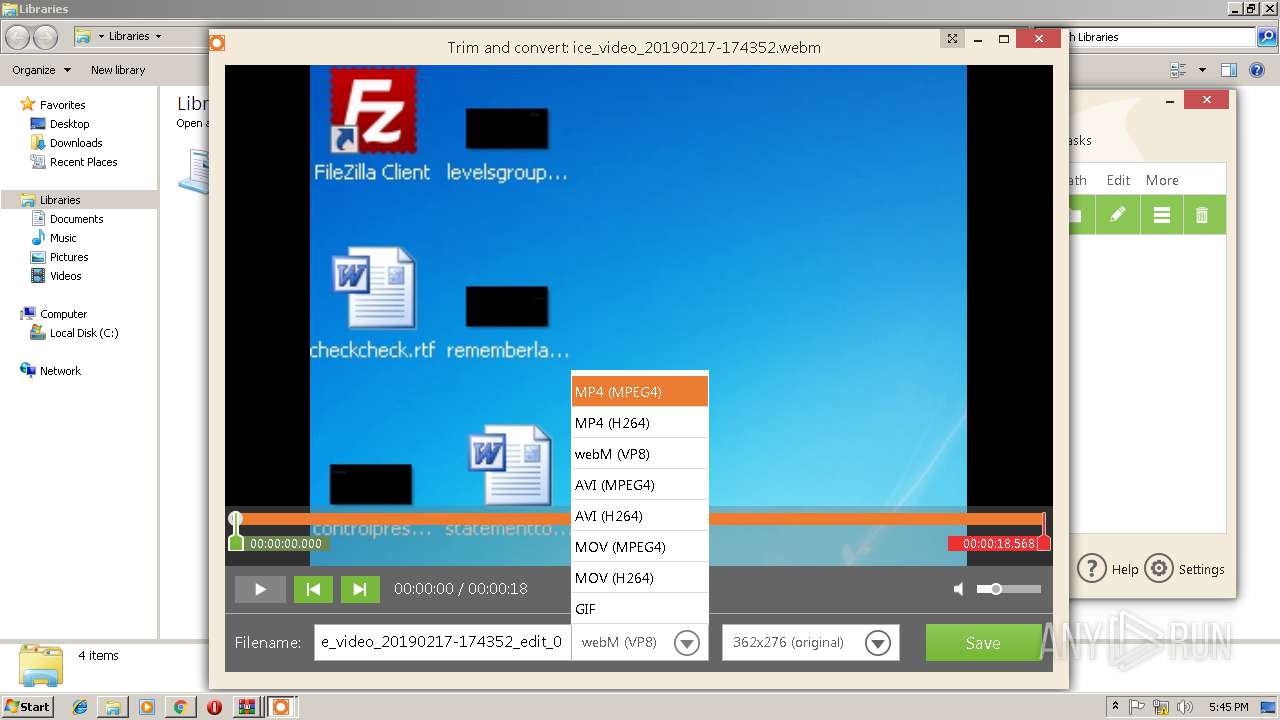1280x720 pixels.
Task: Change view icon in Explorer toolbar
Action: (1178, 70)
